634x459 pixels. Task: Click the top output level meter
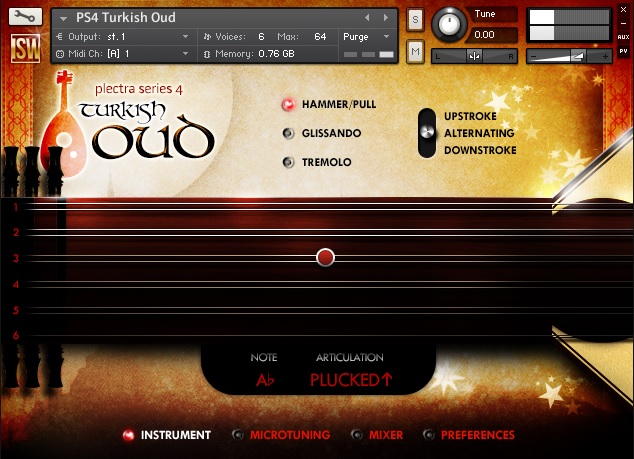[x=569, y=17]
